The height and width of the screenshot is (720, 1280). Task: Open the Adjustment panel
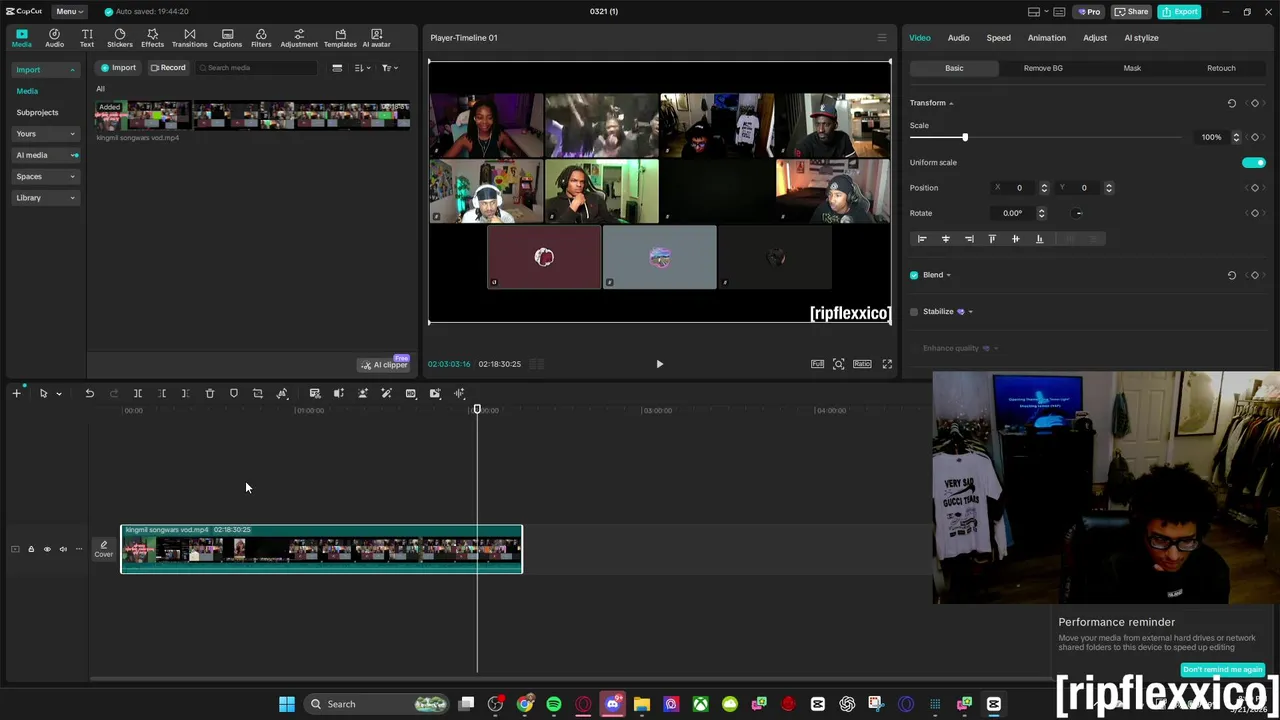coord(299,38)
